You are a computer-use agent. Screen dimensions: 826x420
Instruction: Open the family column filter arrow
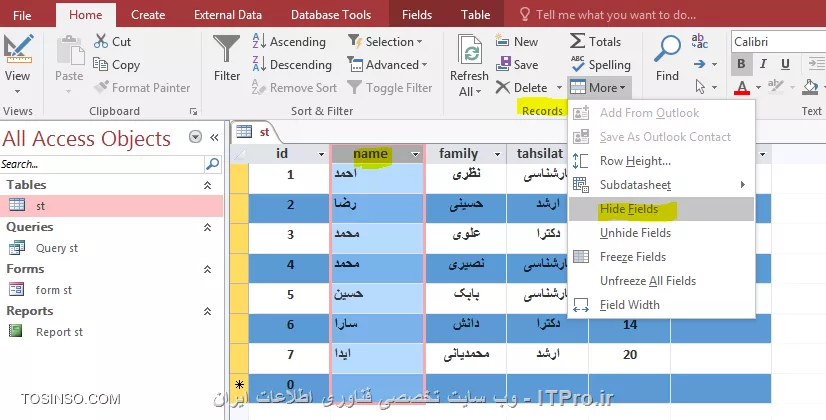(497, 154)
